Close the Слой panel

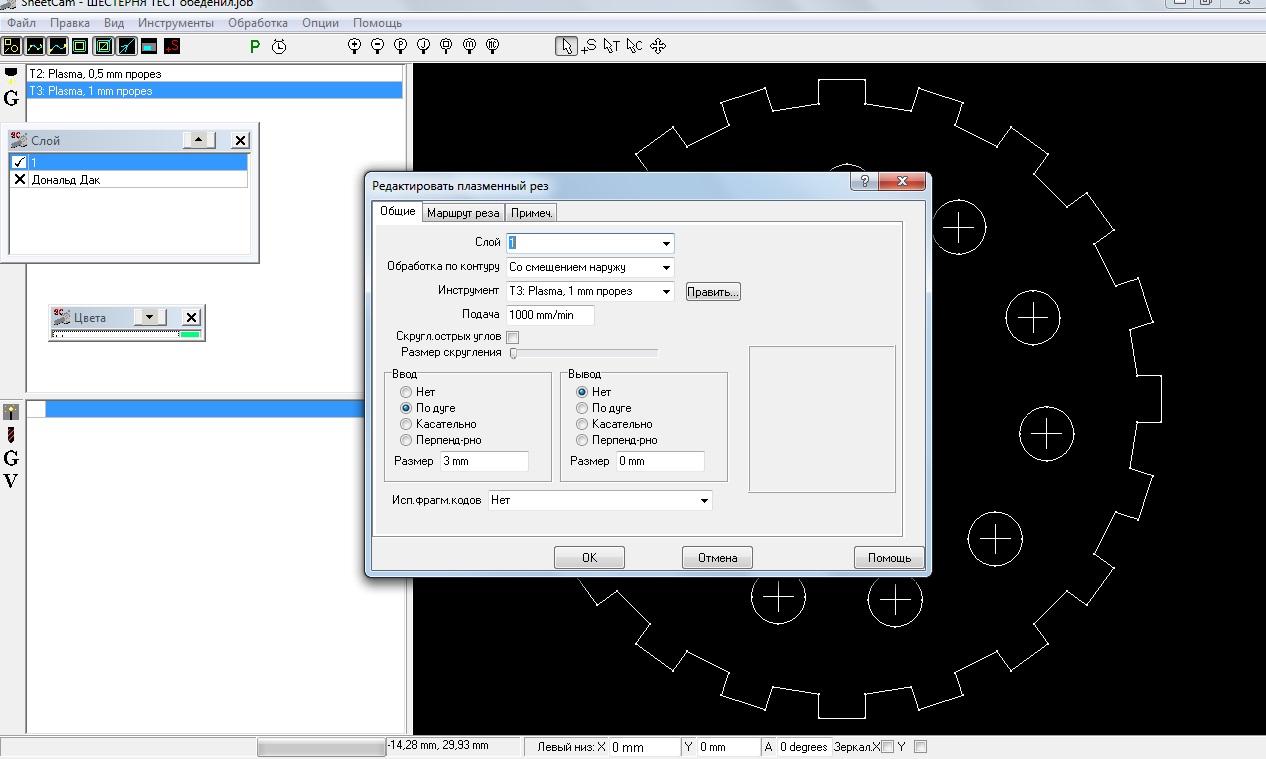click(240, 141)
